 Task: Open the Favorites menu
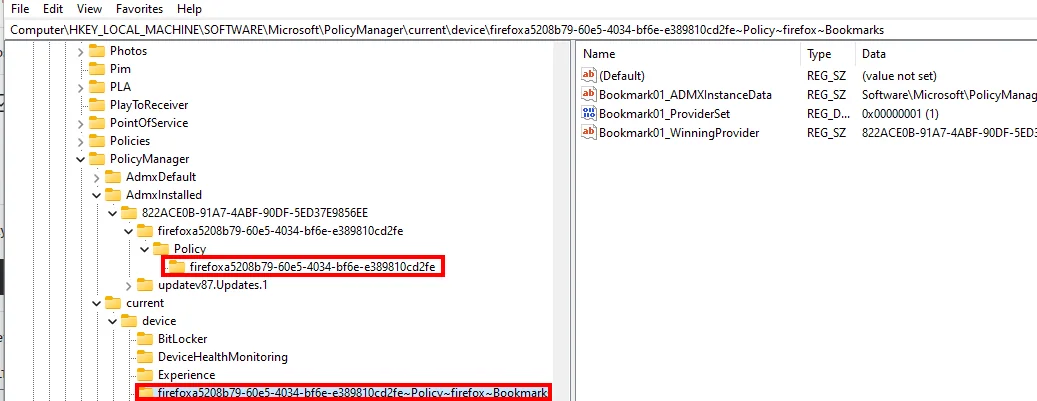pos(139,9)
